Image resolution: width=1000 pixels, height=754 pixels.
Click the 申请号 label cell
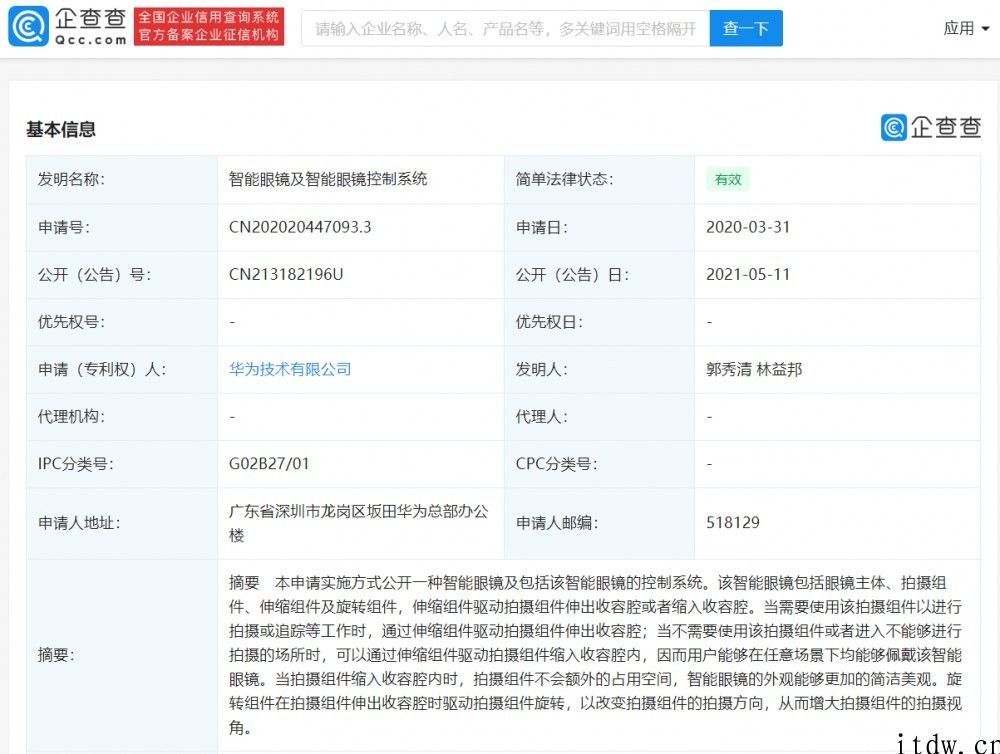click(x=121, y=227)
